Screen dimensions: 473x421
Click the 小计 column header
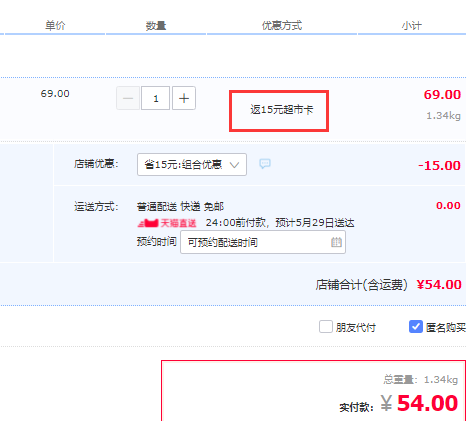pyautogui.click(x=412, y=25)
